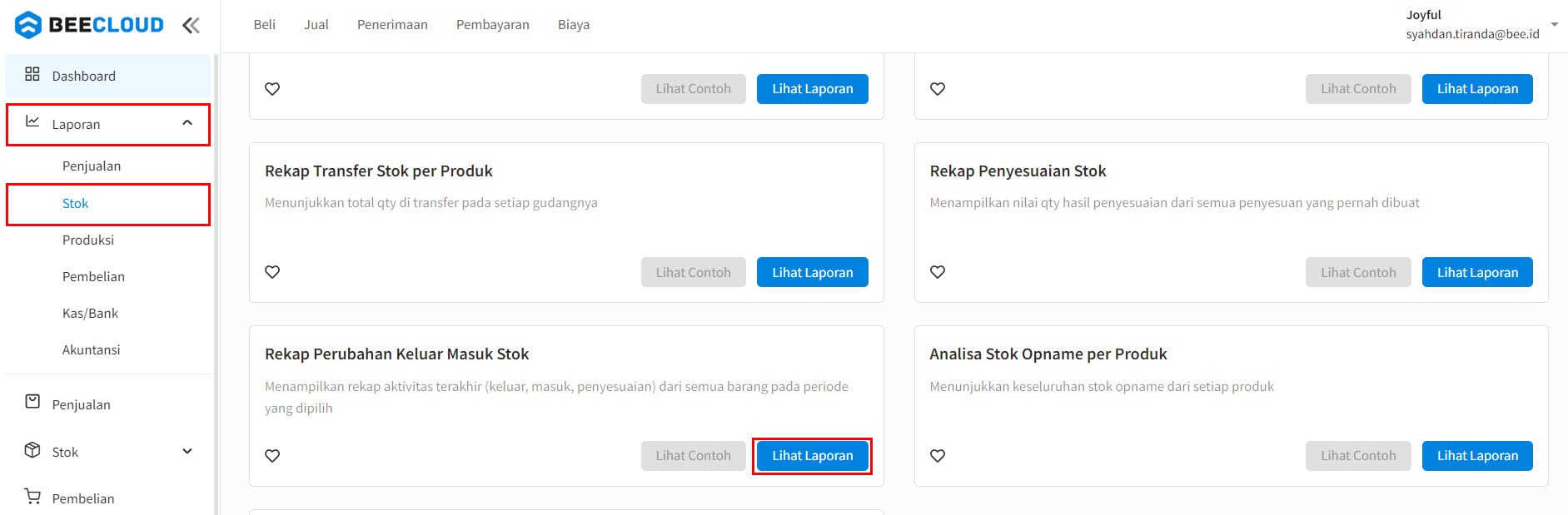1568x515 pixels.
Task: Click the Pembelian cart icon in sidebar
Action: [32, 496]
